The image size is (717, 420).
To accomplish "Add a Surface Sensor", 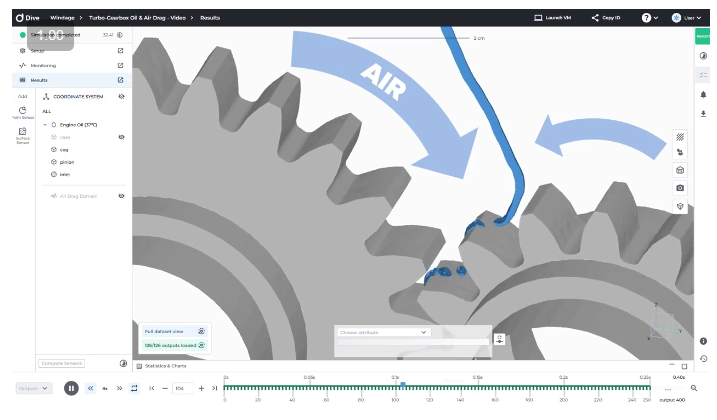I will pyautogui.click(x=22, y=135).
